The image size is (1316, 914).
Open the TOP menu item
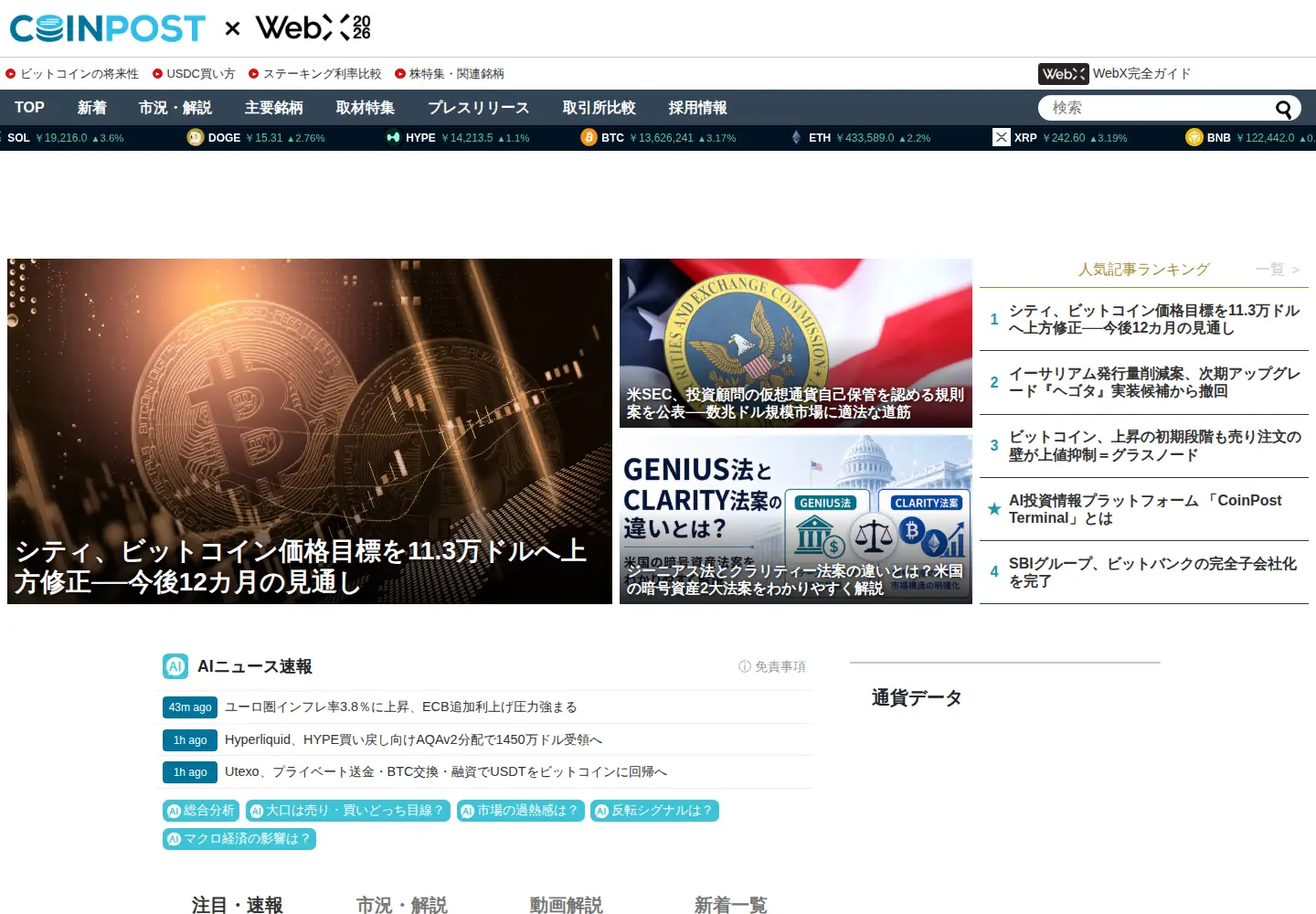tap(29, 108)
